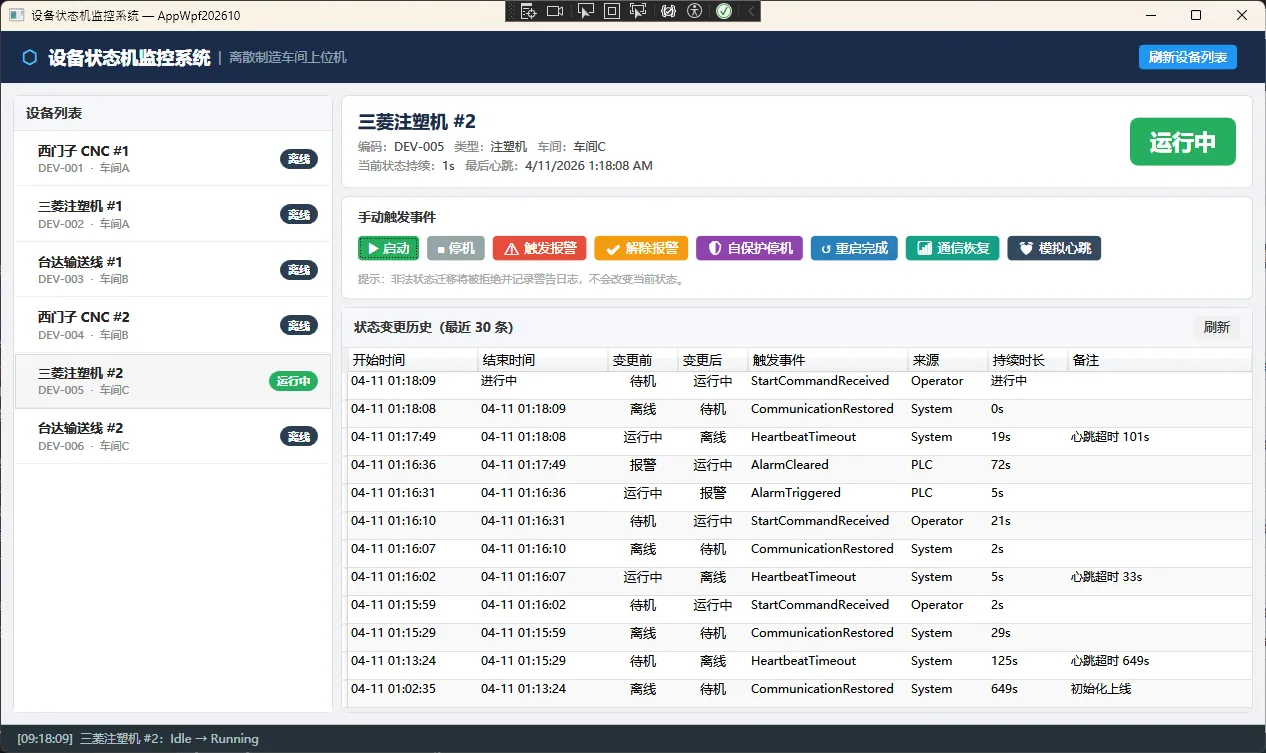Select the AlarmTriggered history row
The height and width of the screenshot is (753, 1266).
point(796,493)
